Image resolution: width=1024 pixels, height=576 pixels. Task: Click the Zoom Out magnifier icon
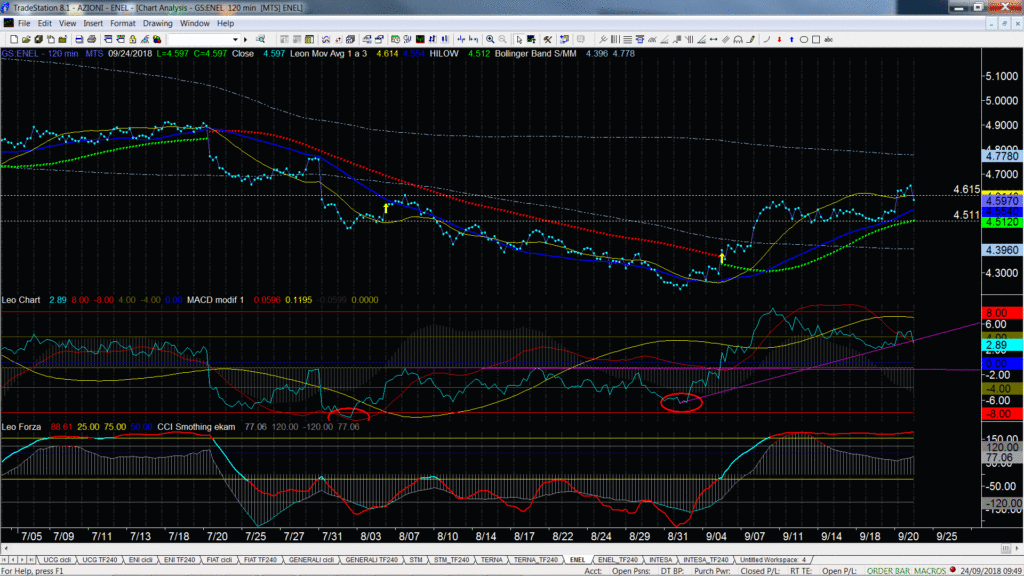click(x=502, y=39)
